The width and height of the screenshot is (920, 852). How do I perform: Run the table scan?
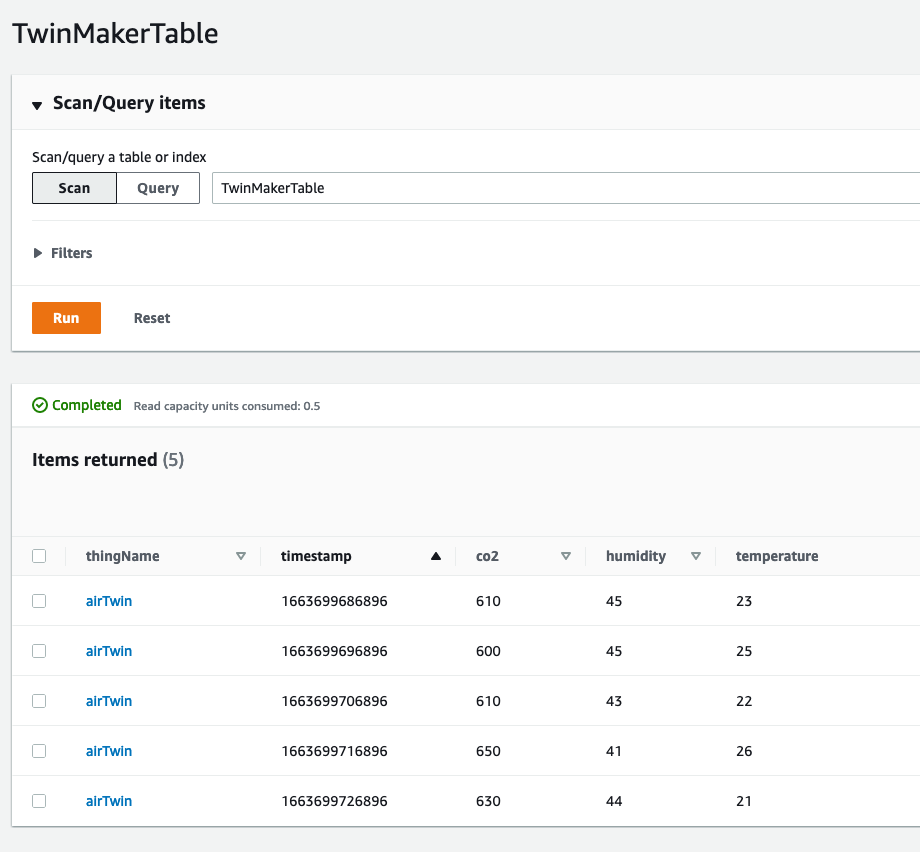coord(66,317)
